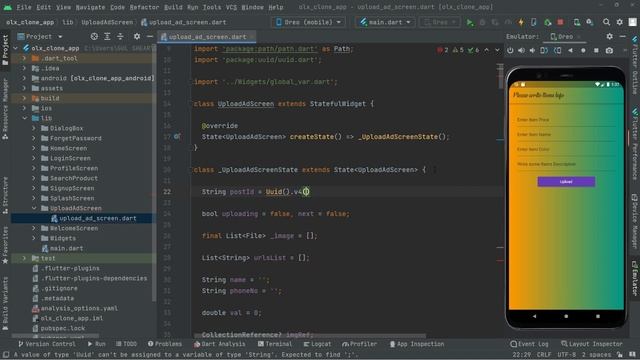The width and height of the screenshot is (640, 360).
Task: Open the VCS menu
Action: tap(231, 7)
